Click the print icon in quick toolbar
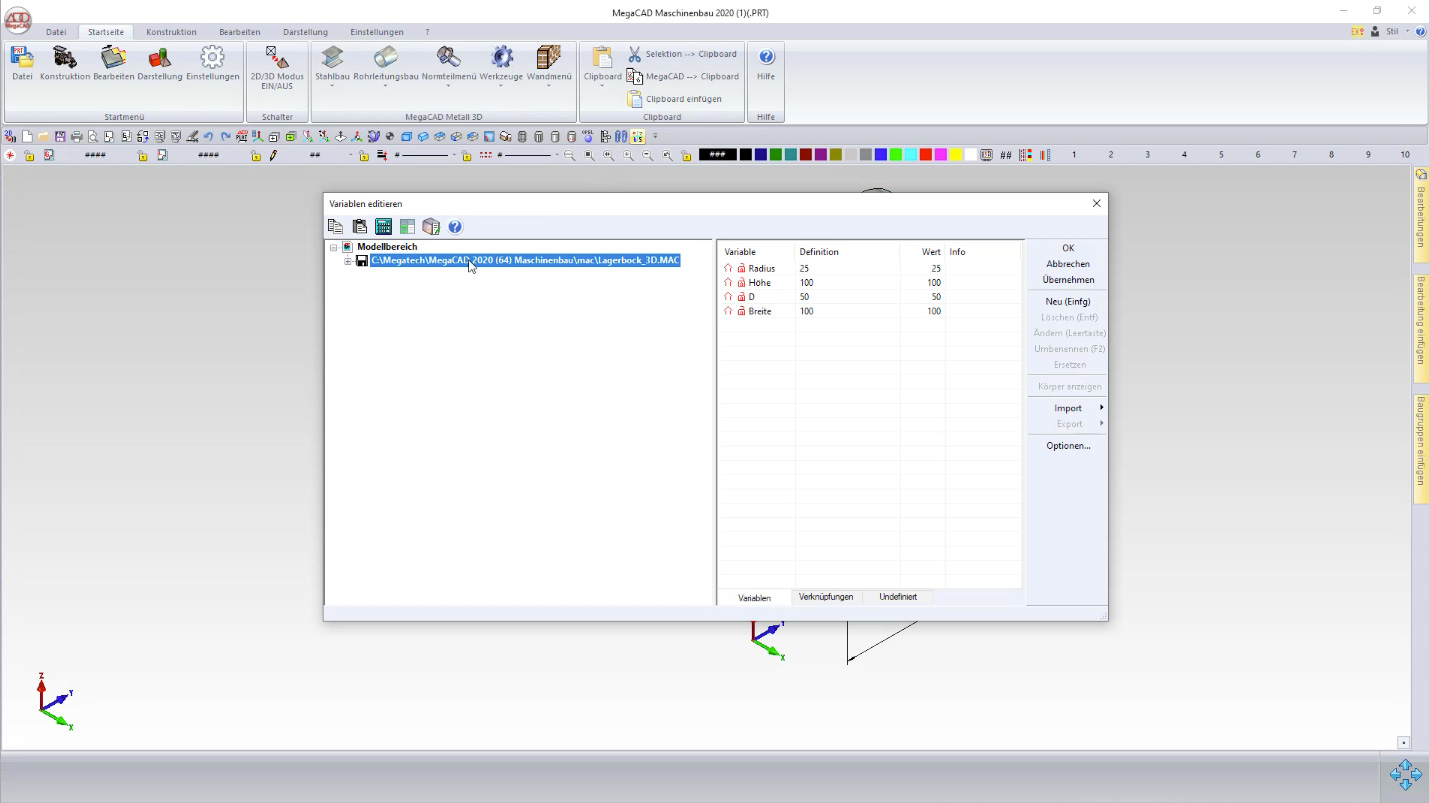Image resolution: width=1429 pixels, height=803 pixels. pyautogui.click(x=76, y=137)
